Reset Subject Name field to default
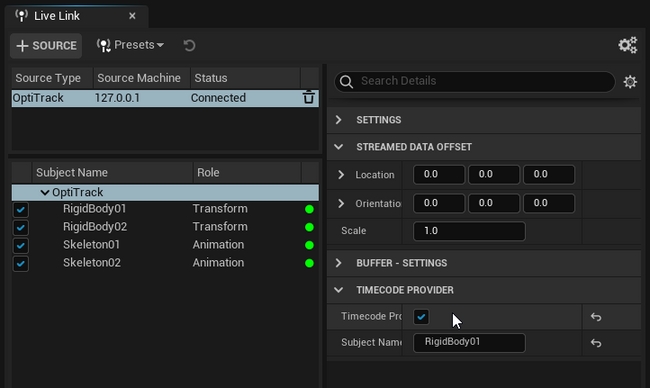650x388 pixels. pos(596,343)
